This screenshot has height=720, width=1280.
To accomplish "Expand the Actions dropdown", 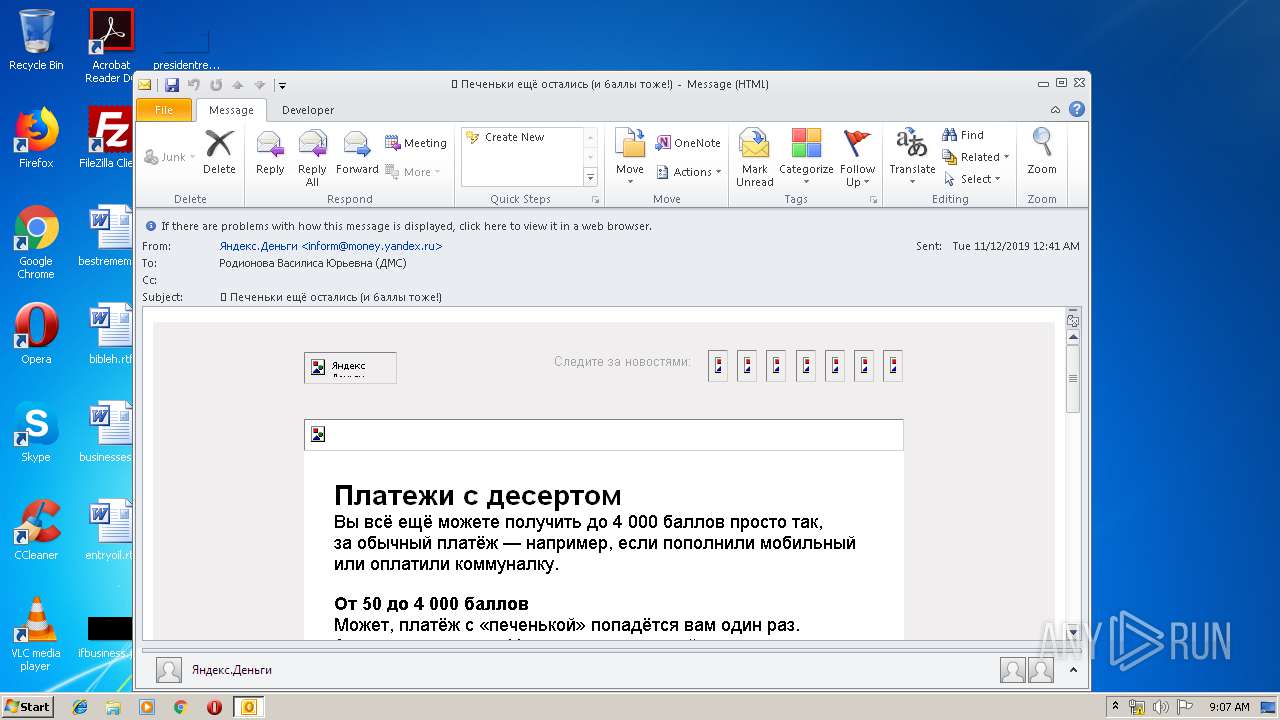I will 689,172.
